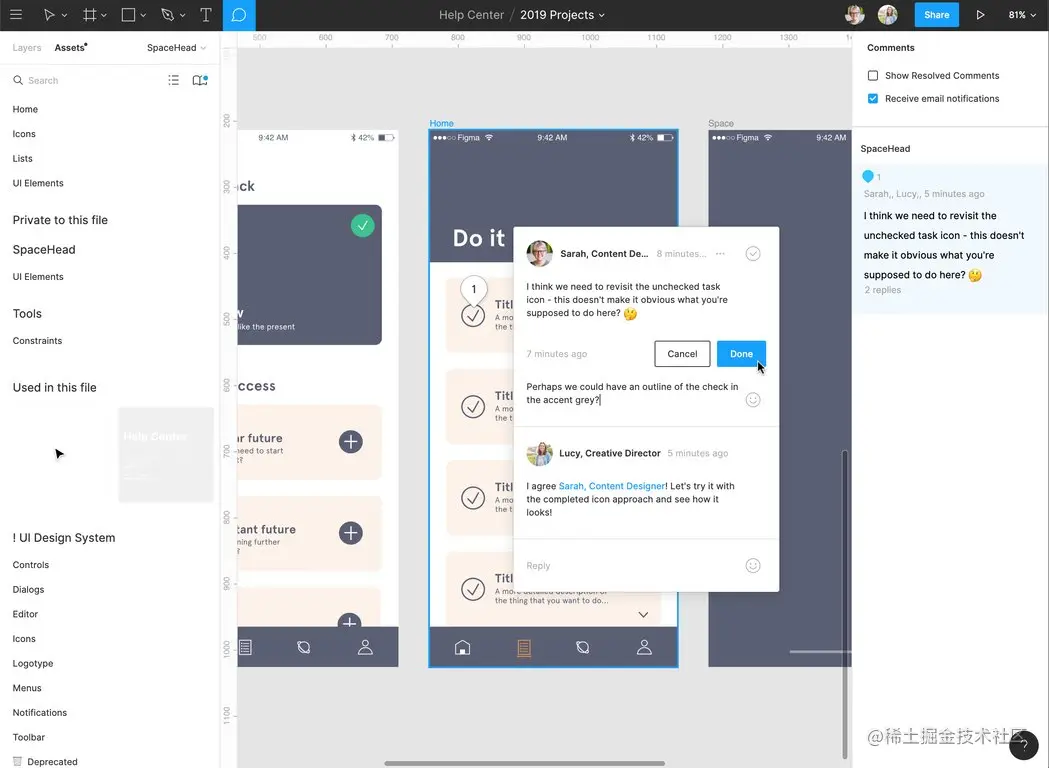Select the Home frame label
This screenshot has width=1049, height=768.
click(x=442, y=123)
